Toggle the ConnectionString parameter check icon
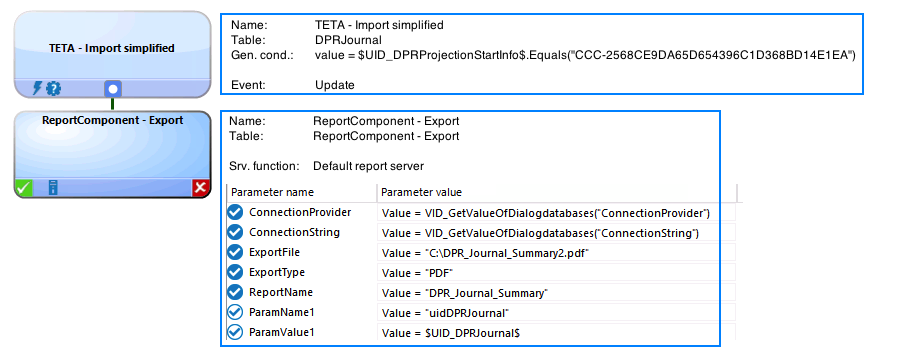Image resolution: width=904 pixels, height=362 pixels. pyautogui.click(x=235, y=232)
